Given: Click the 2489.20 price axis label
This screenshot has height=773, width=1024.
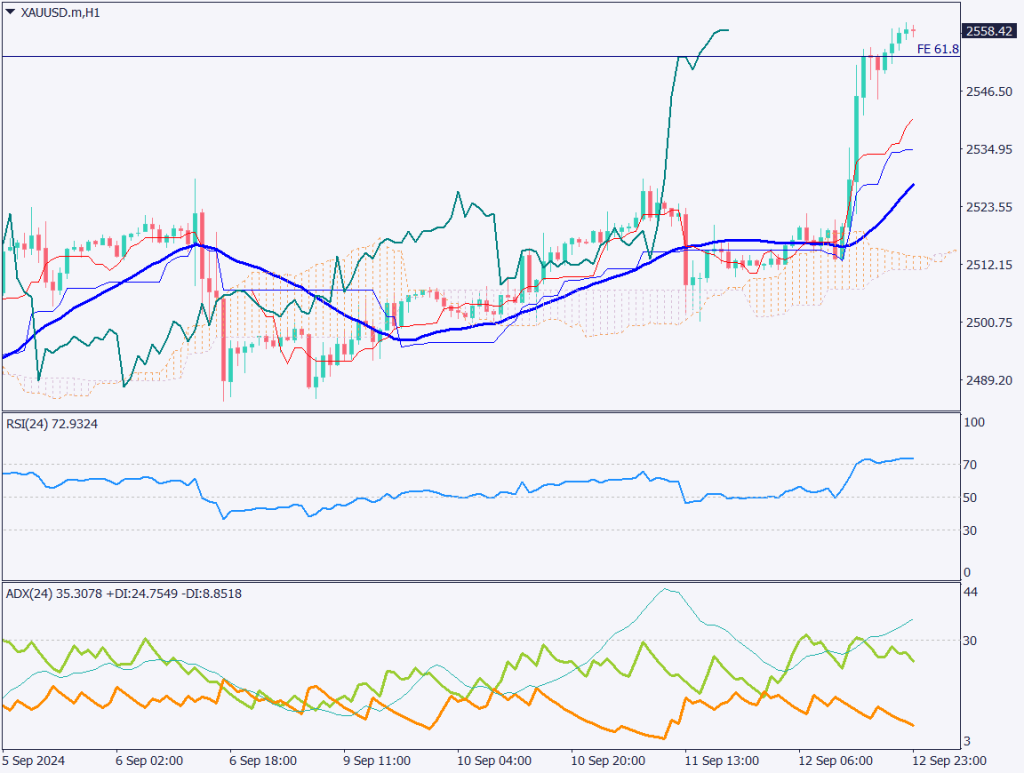Looking at the screenshot, I should tap(988, 380).
